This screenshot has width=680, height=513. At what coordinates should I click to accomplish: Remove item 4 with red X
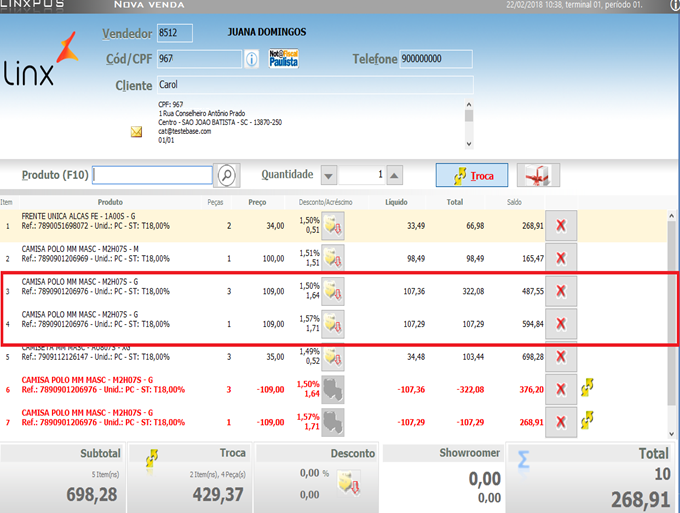561,324
